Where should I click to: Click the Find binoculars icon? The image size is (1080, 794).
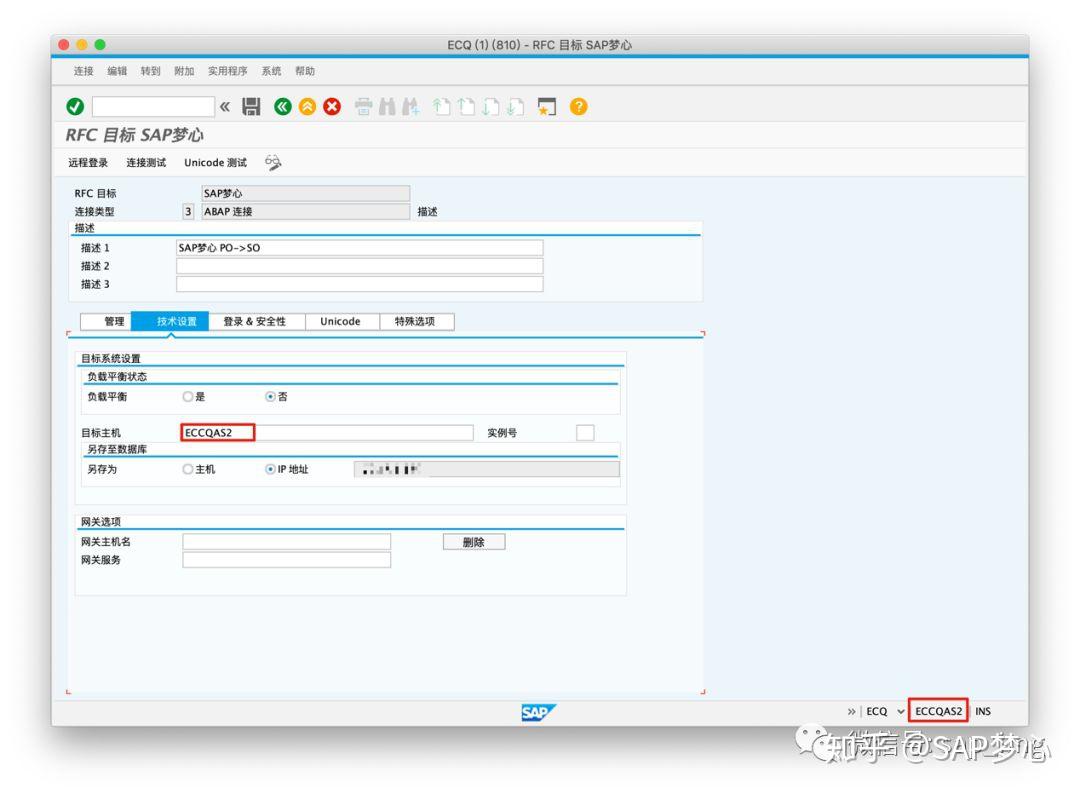[x=387, y=107]
